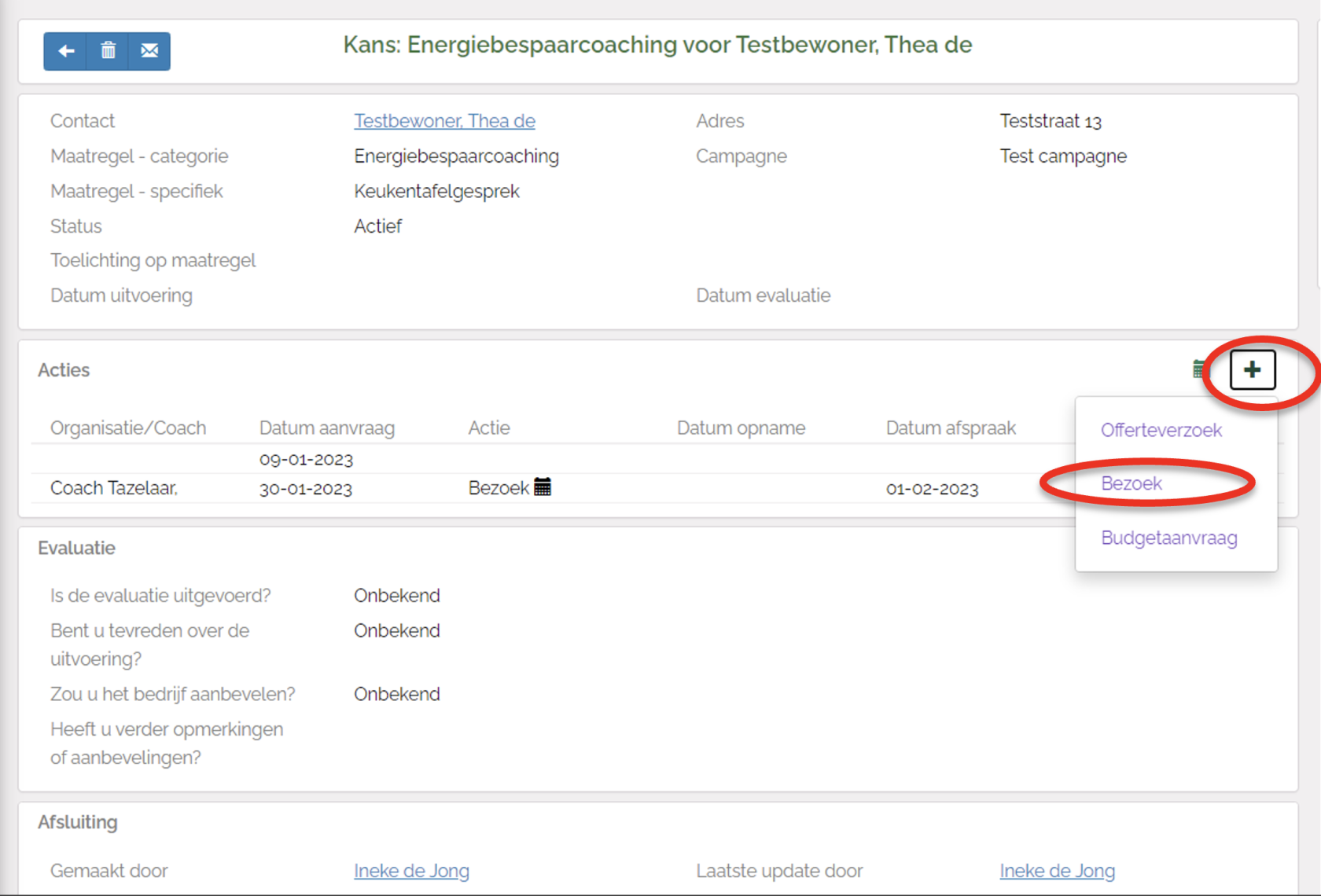1321x896 pixels.
Task: Click the green calendar icon in Acties header
Action: (1198, 369)
